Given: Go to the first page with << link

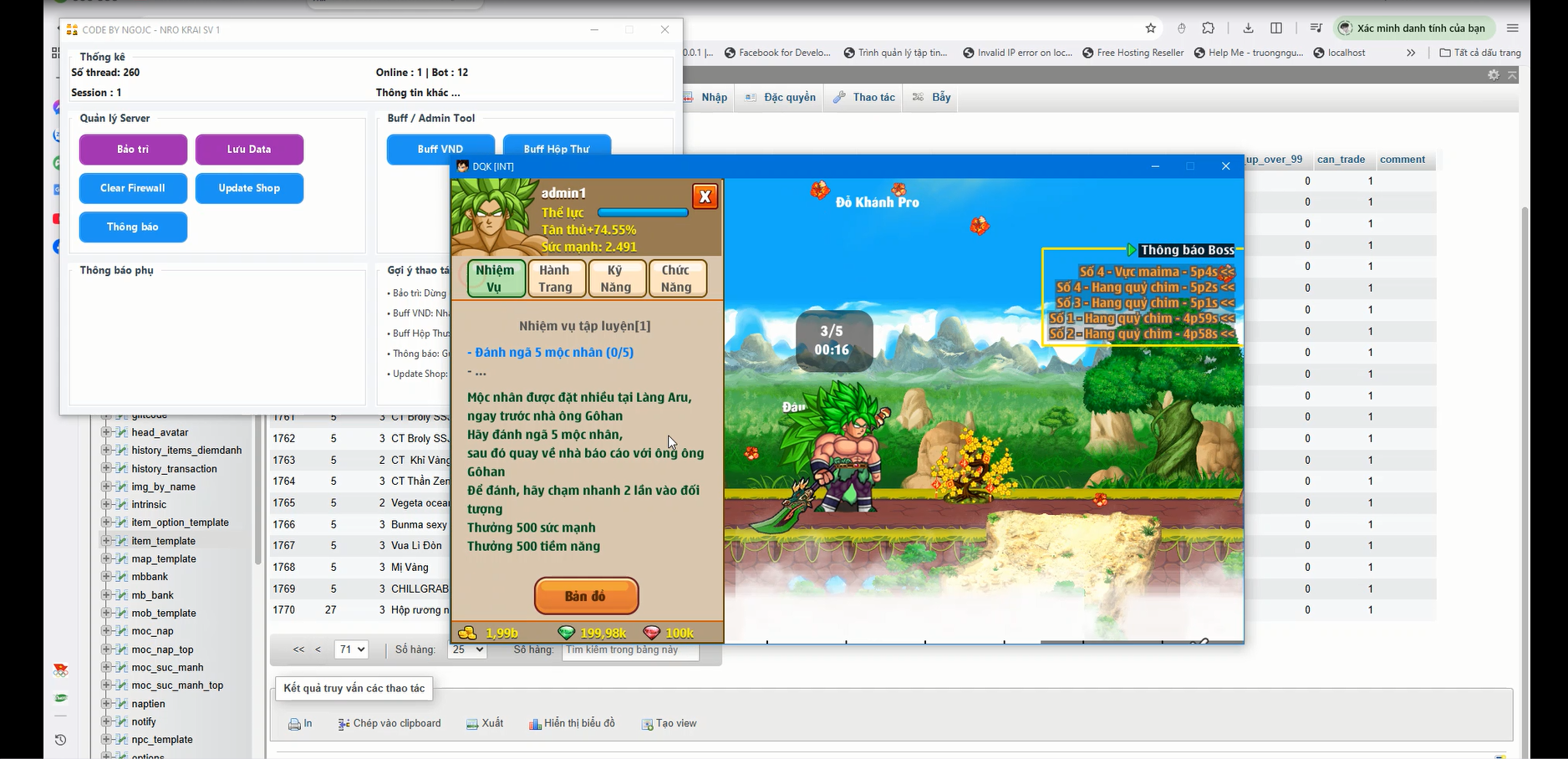Looking at the screenshot, I should coord(298,649).
